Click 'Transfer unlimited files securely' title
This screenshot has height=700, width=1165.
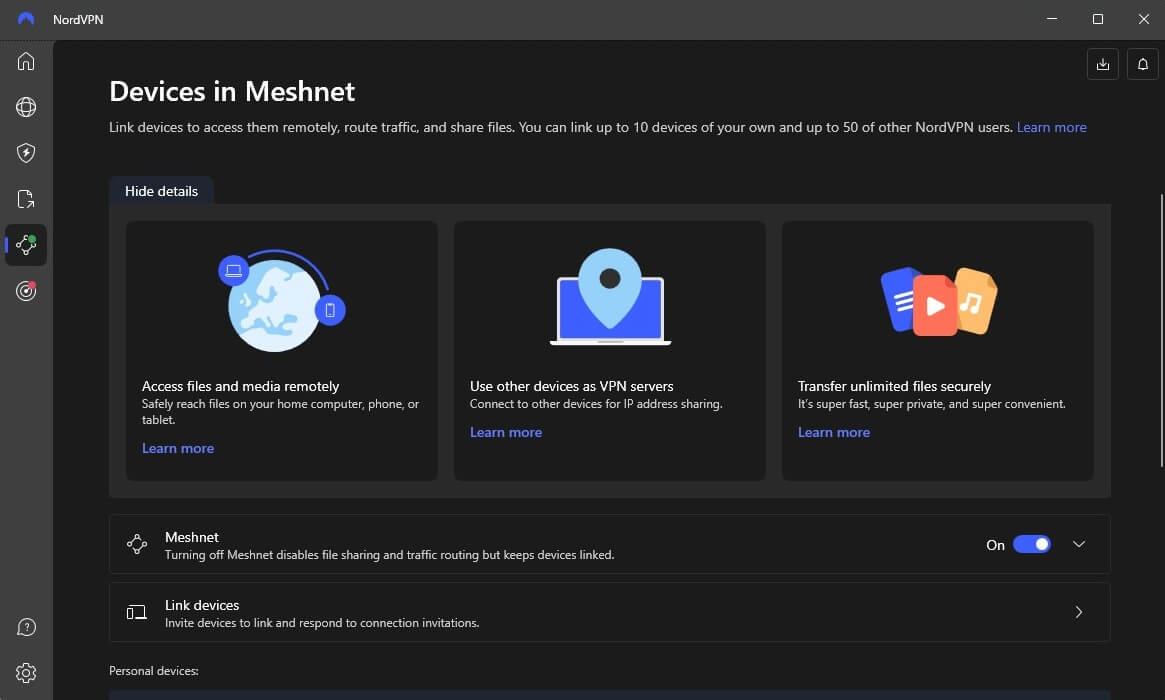pos(894,386)
